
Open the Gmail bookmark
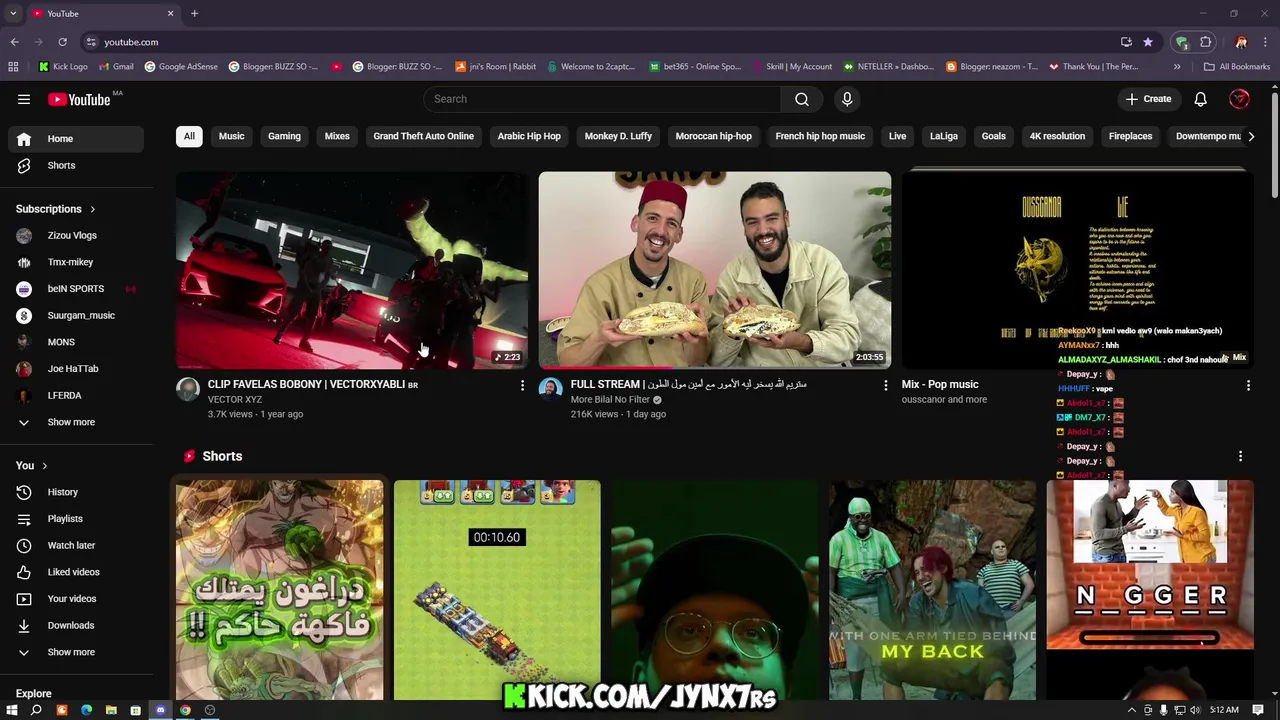click(114, 67)
